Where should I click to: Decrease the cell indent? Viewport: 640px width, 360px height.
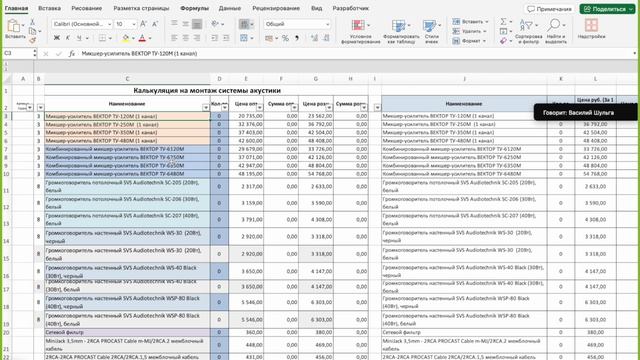coord(214,38)
